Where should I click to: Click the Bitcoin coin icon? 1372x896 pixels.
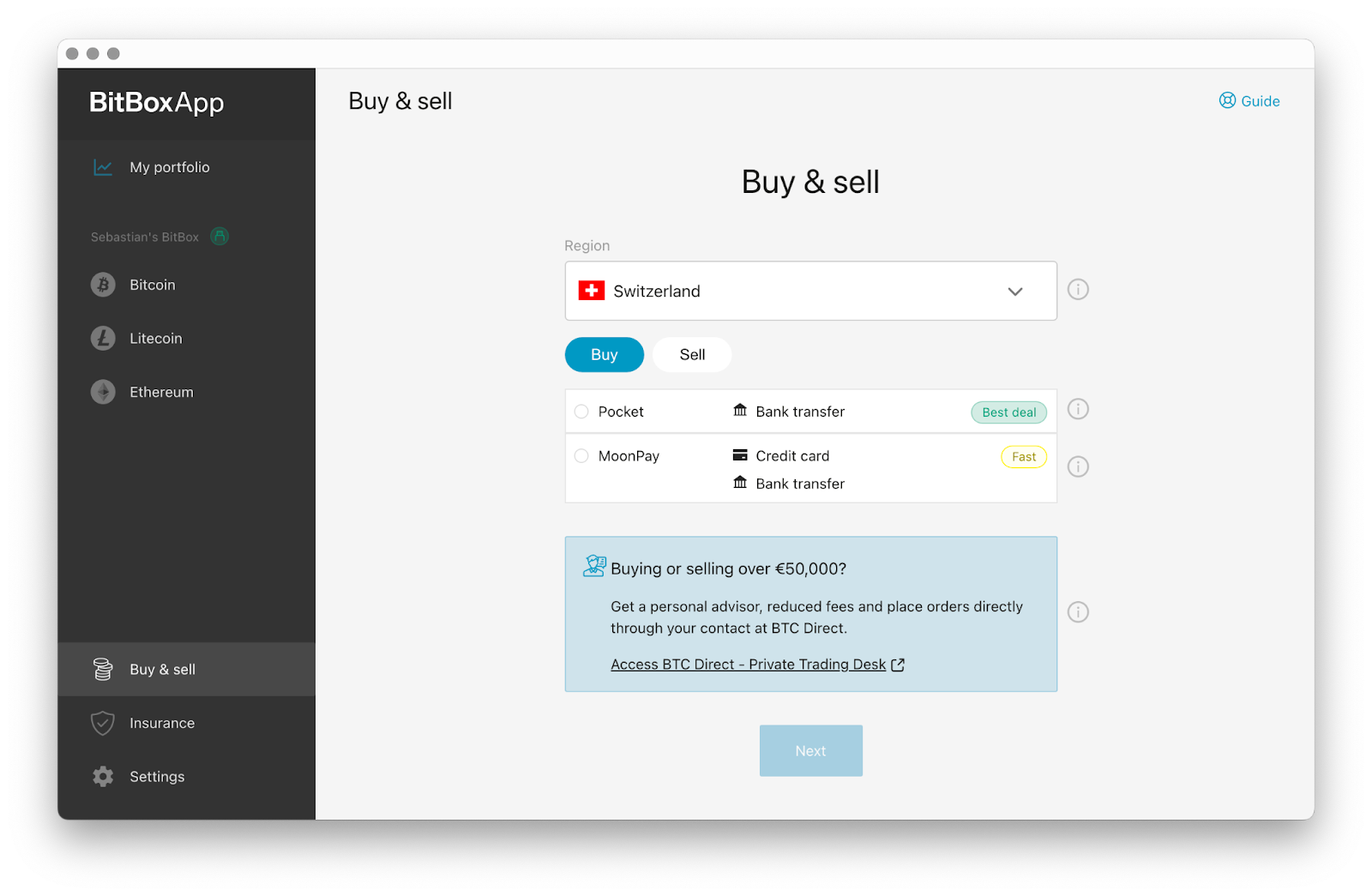tap(103, 285)
